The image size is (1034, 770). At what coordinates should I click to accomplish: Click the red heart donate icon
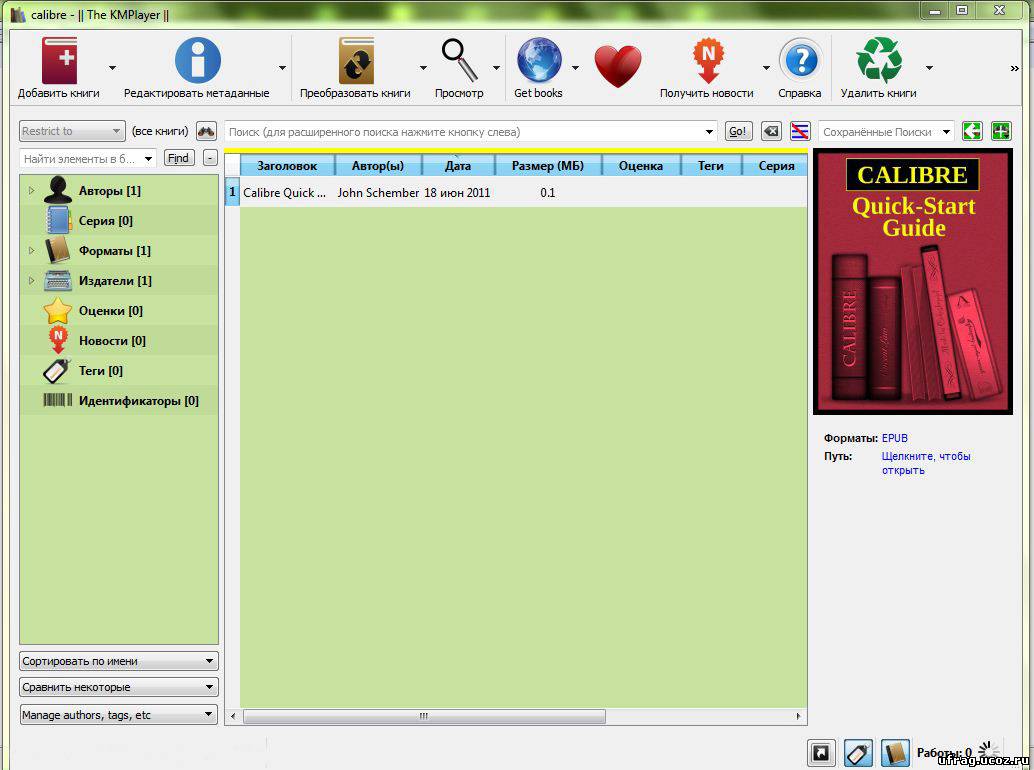pos(617,66)
